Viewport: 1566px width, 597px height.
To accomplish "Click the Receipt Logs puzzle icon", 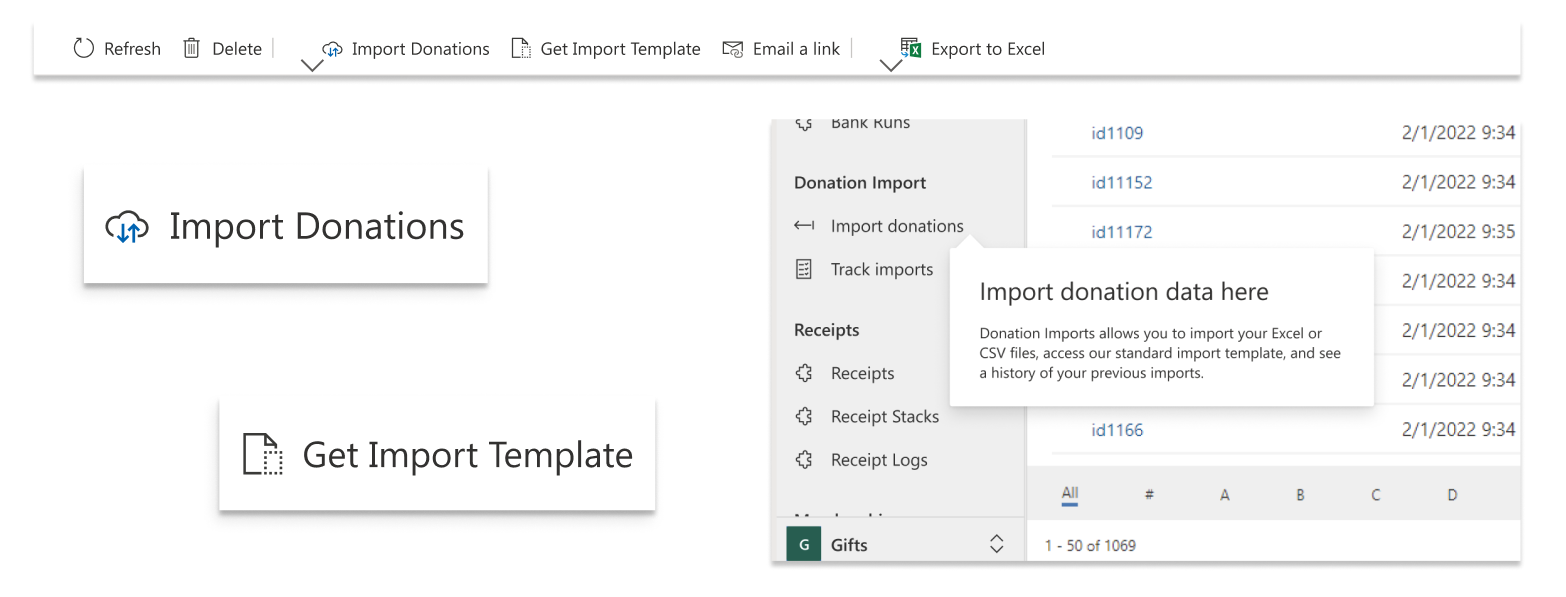I will (x=803, y=460).
